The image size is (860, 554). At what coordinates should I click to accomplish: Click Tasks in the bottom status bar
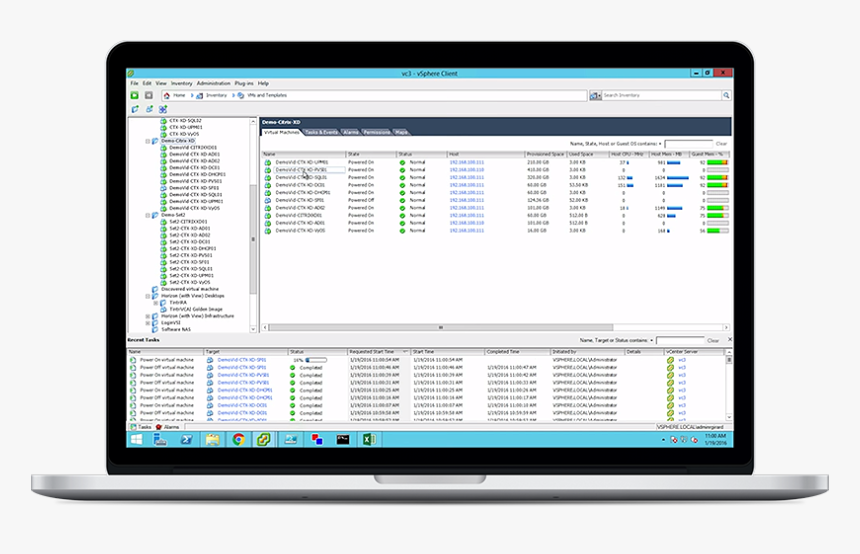click(x=141, y=427)
